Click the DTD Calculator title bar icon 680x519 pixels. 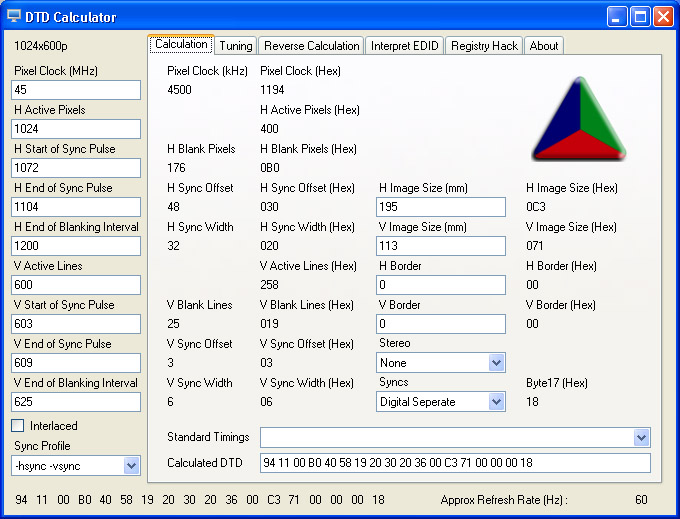14,16
